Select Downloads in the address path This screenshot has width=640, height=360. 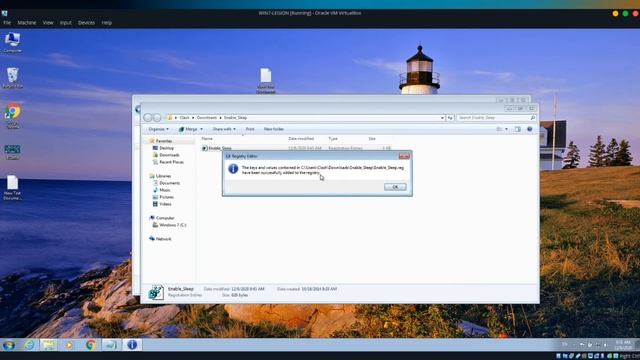[x=207, y=118]
